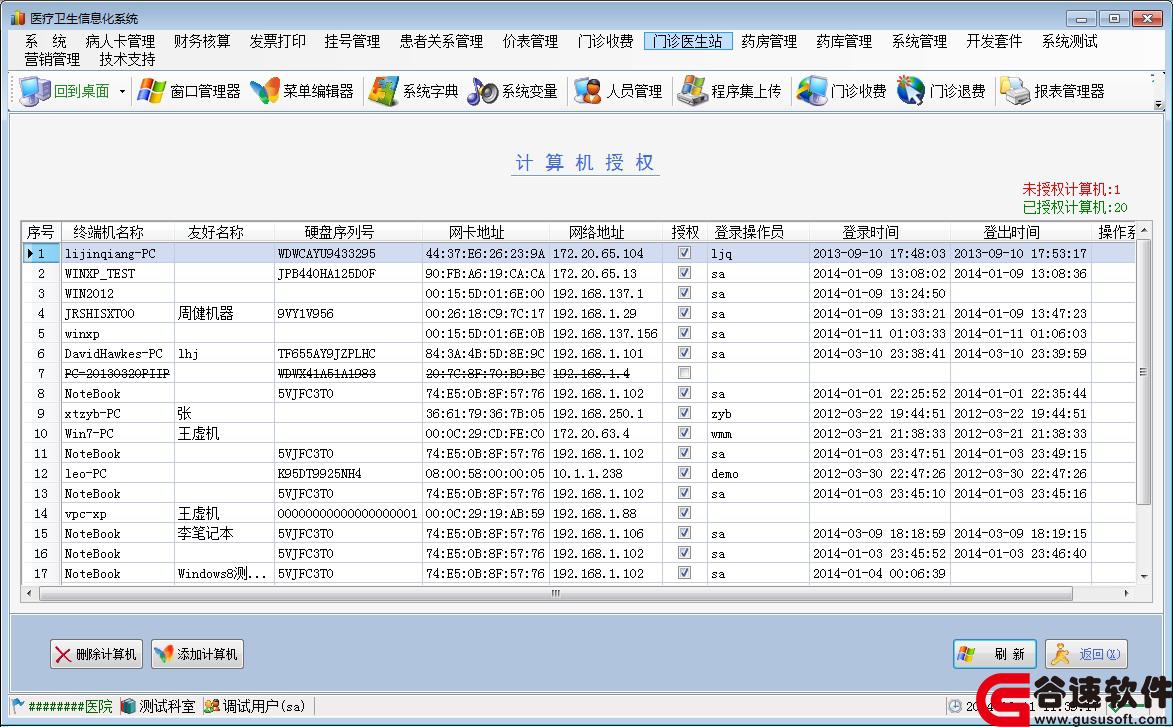
Task: Click 返回 button
Action: click(1086, 654)
